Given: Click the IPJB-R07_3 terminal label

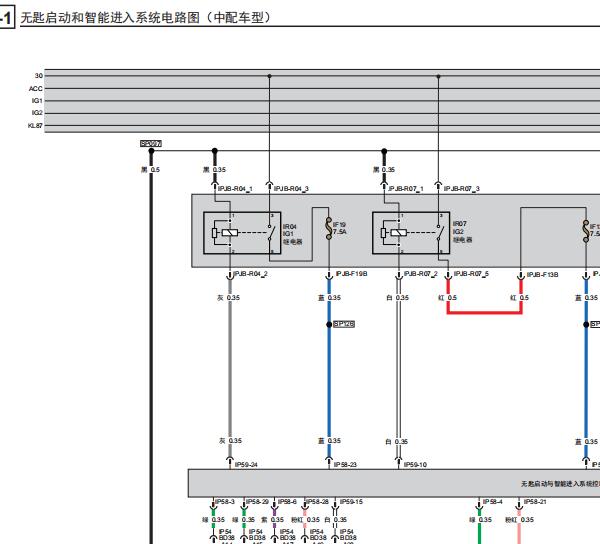Looking at the screenshot, I should pyautogui.click(x=461, y=189).
